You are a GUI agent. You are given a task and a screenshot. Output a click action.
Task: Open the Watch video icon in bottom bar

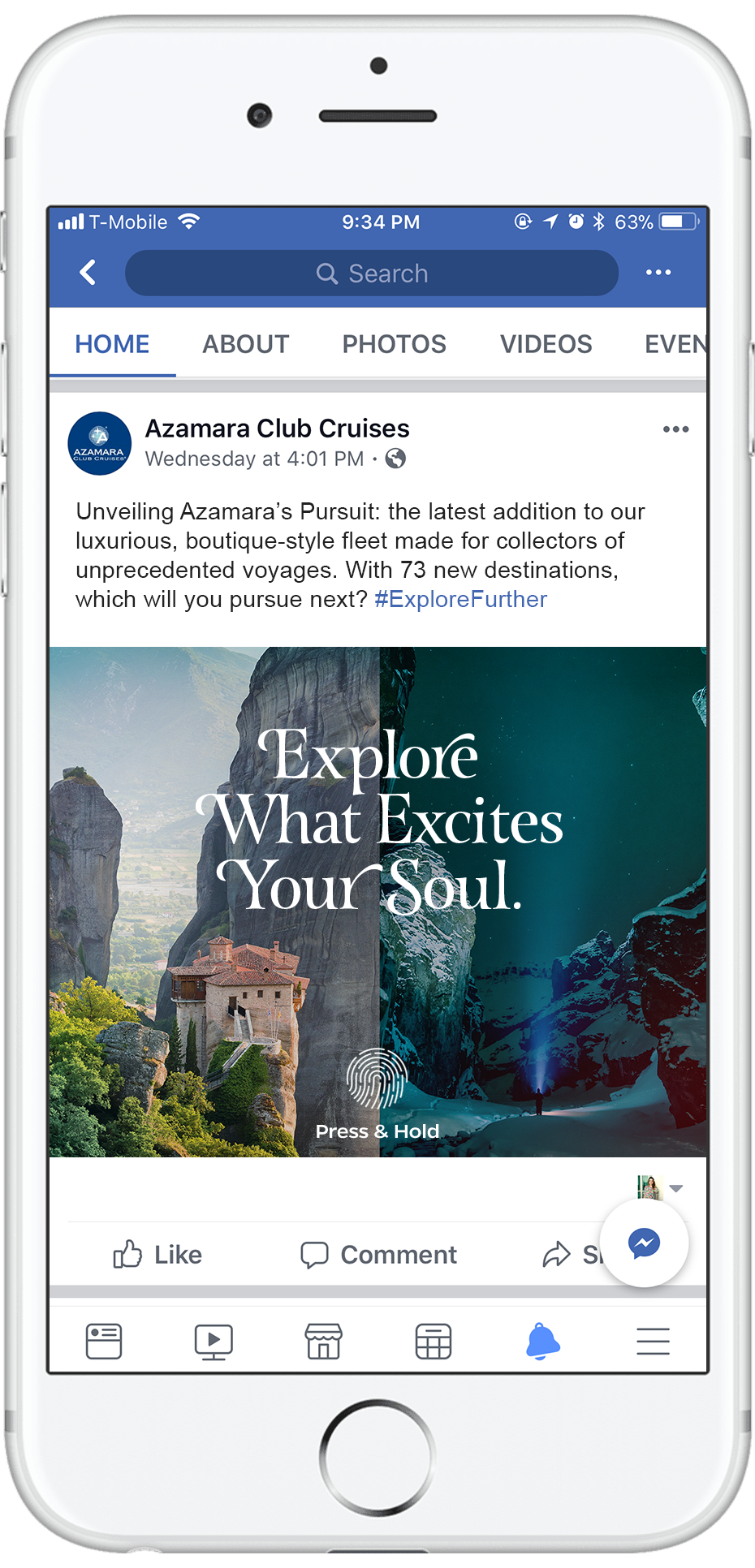pyautogui.click(x=214, y=1342)
